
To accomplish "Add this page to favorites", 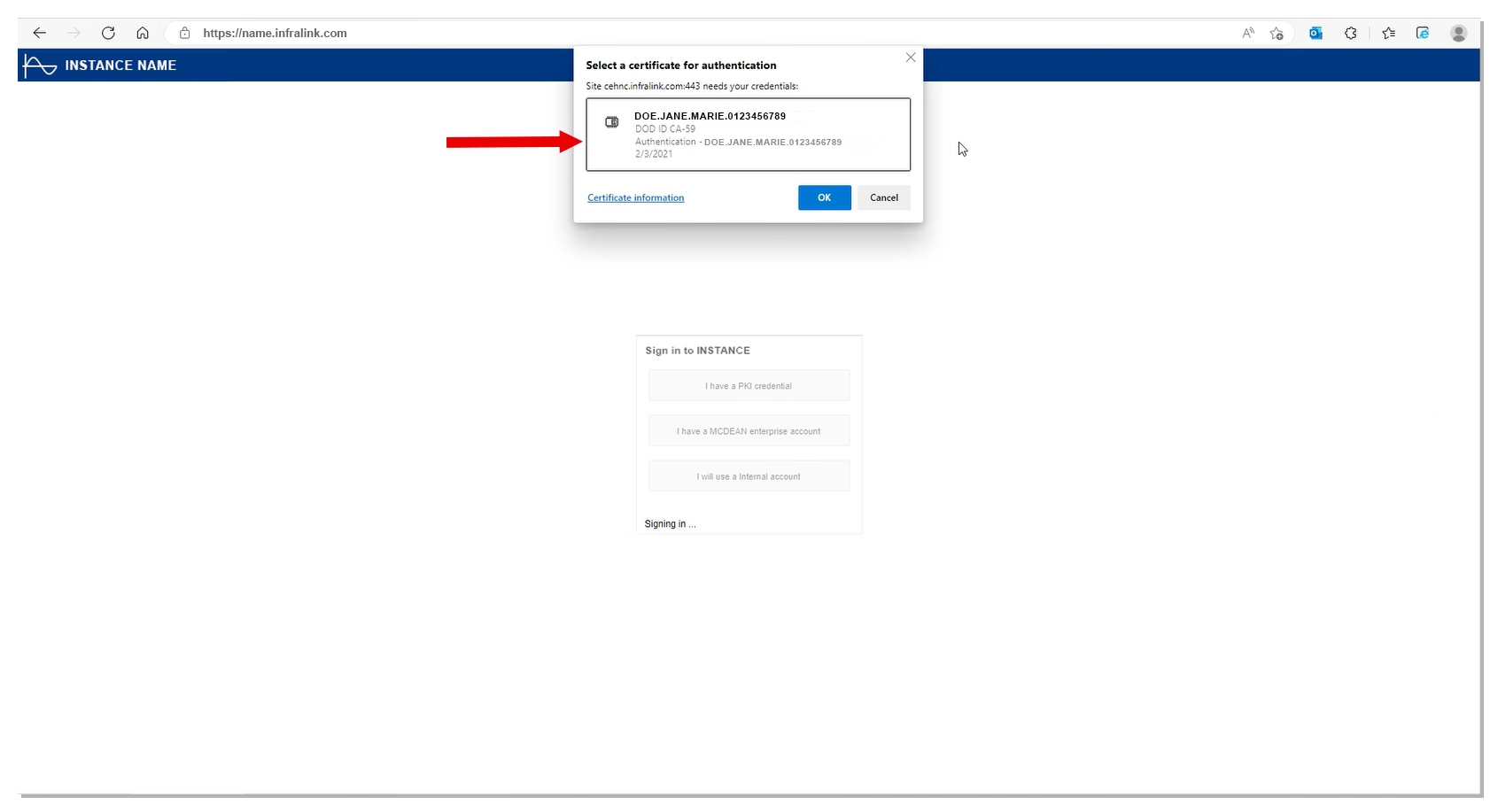I will 1277,33.
